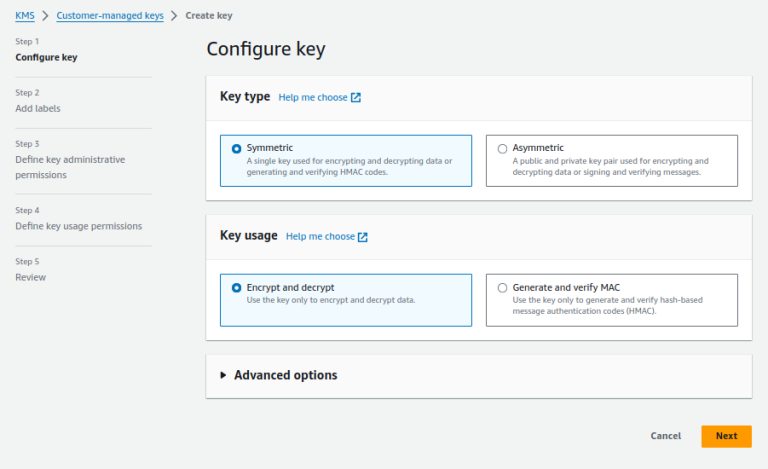The height and width of the screenshot is (469, 768).
Task: Click the orange Next button
Action: pos(726,436)
